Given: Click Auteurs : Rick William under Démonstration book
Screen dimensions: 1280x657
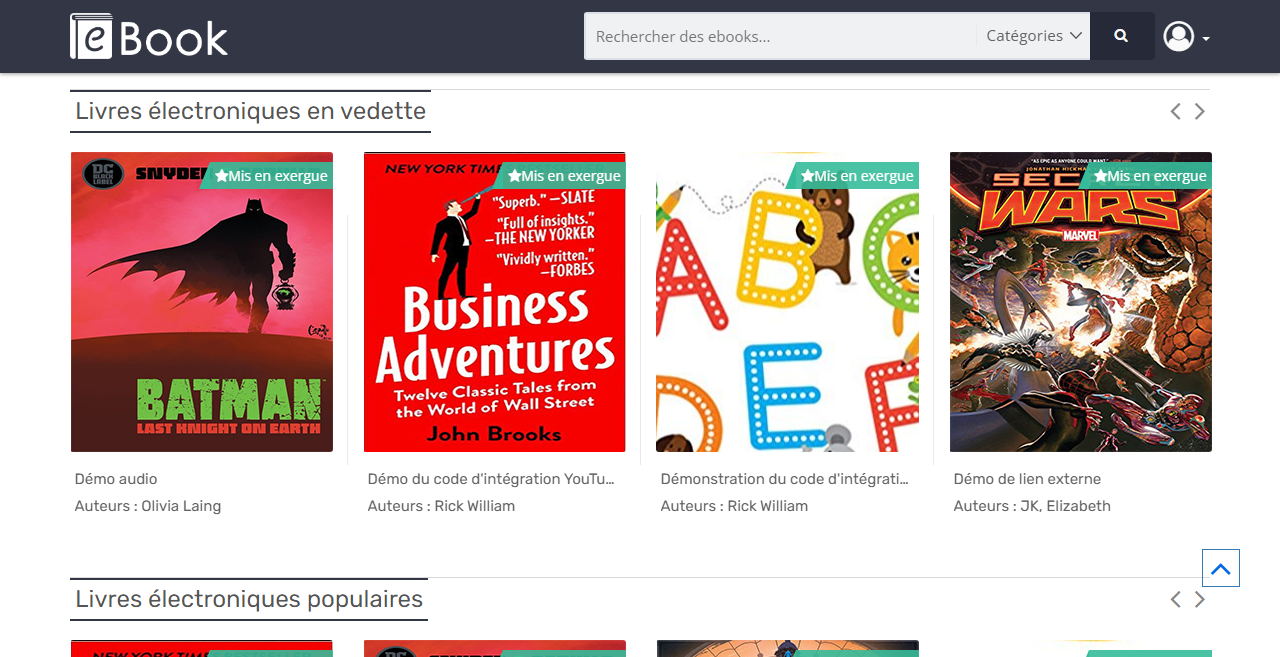Looking at the screenshot, I should click(x=734, y=506).
